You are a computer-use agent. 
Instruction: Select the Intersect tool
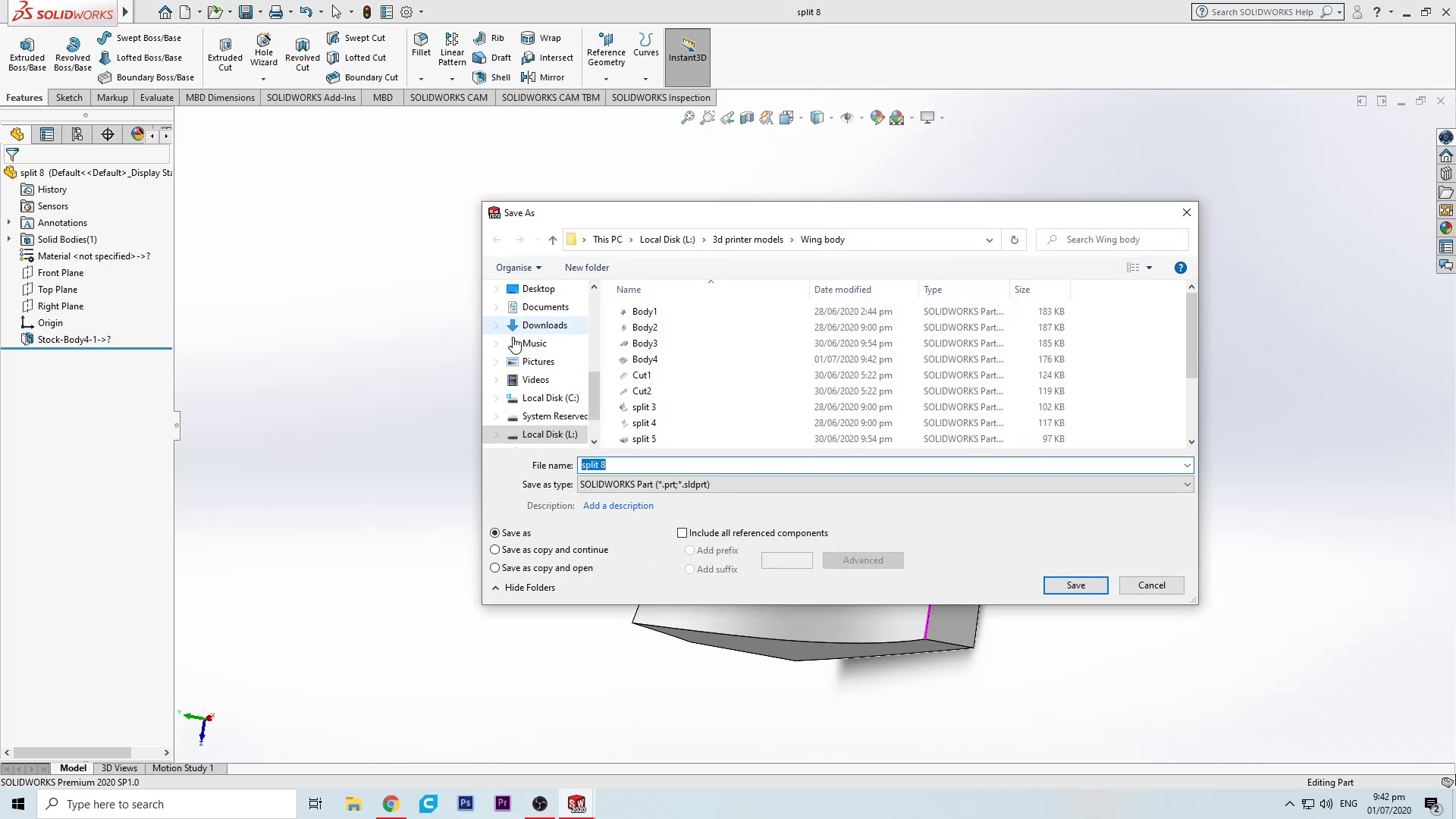[547, 58]
